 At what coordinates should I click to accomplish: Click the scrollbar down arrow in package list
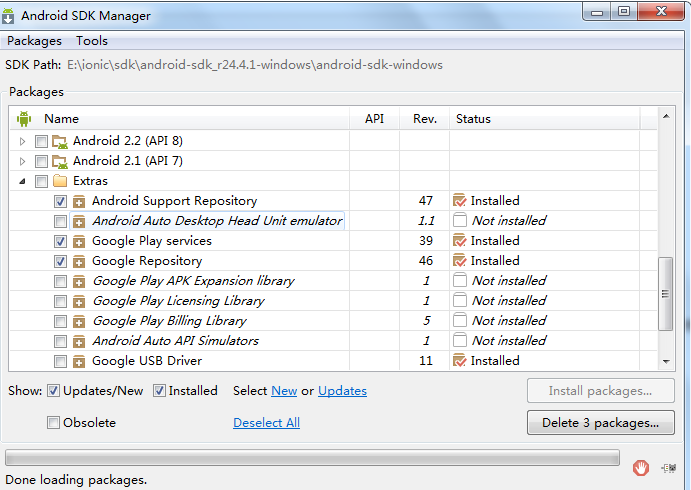click(666, 362)
